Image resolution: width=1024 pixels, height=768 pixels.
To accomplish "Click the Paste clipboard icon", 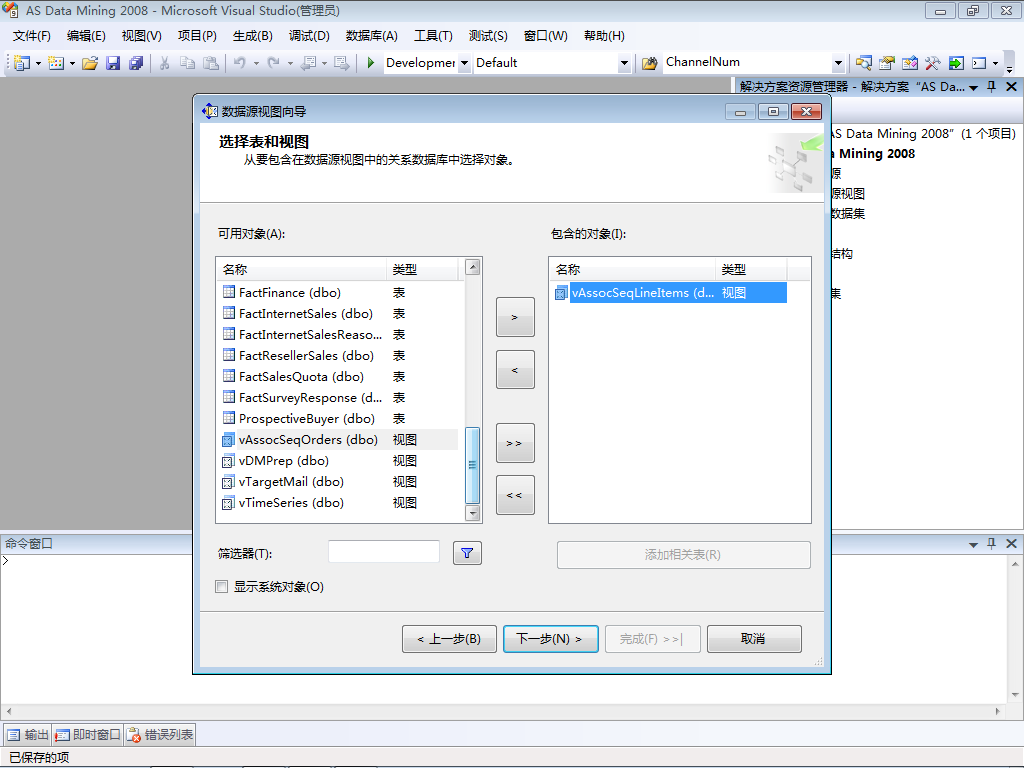I will 210,63.
